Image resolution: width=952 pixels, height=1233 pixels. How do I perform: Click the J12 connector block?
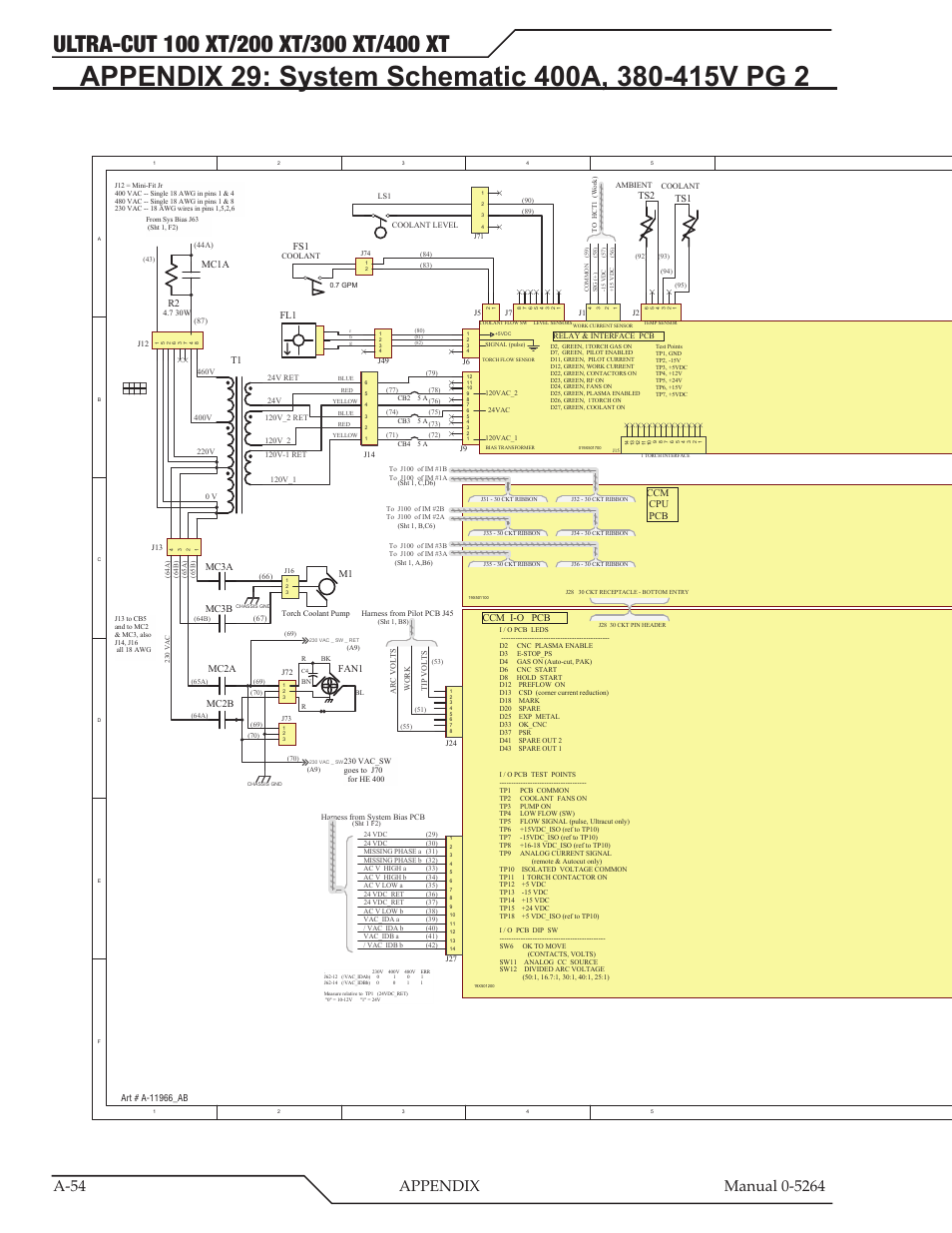click(x=177, y=342)
